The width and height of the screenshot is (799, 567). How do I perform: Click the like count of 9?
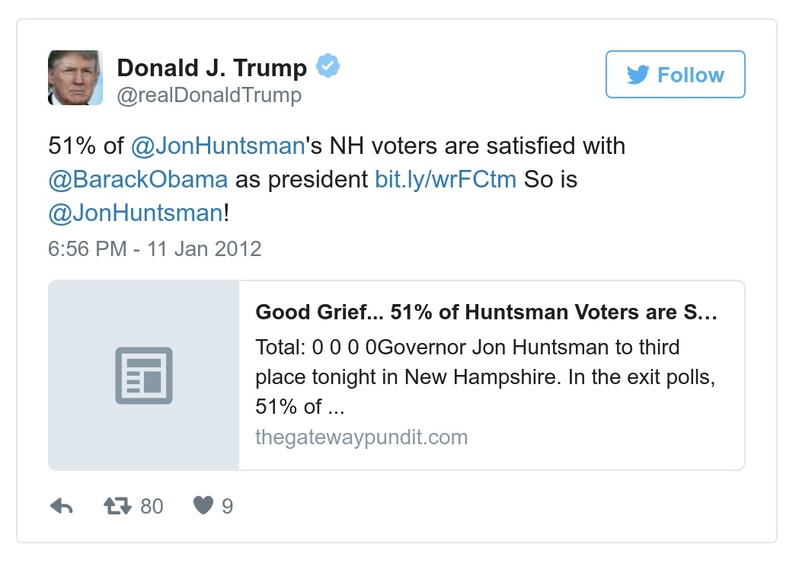pos(227,506)
